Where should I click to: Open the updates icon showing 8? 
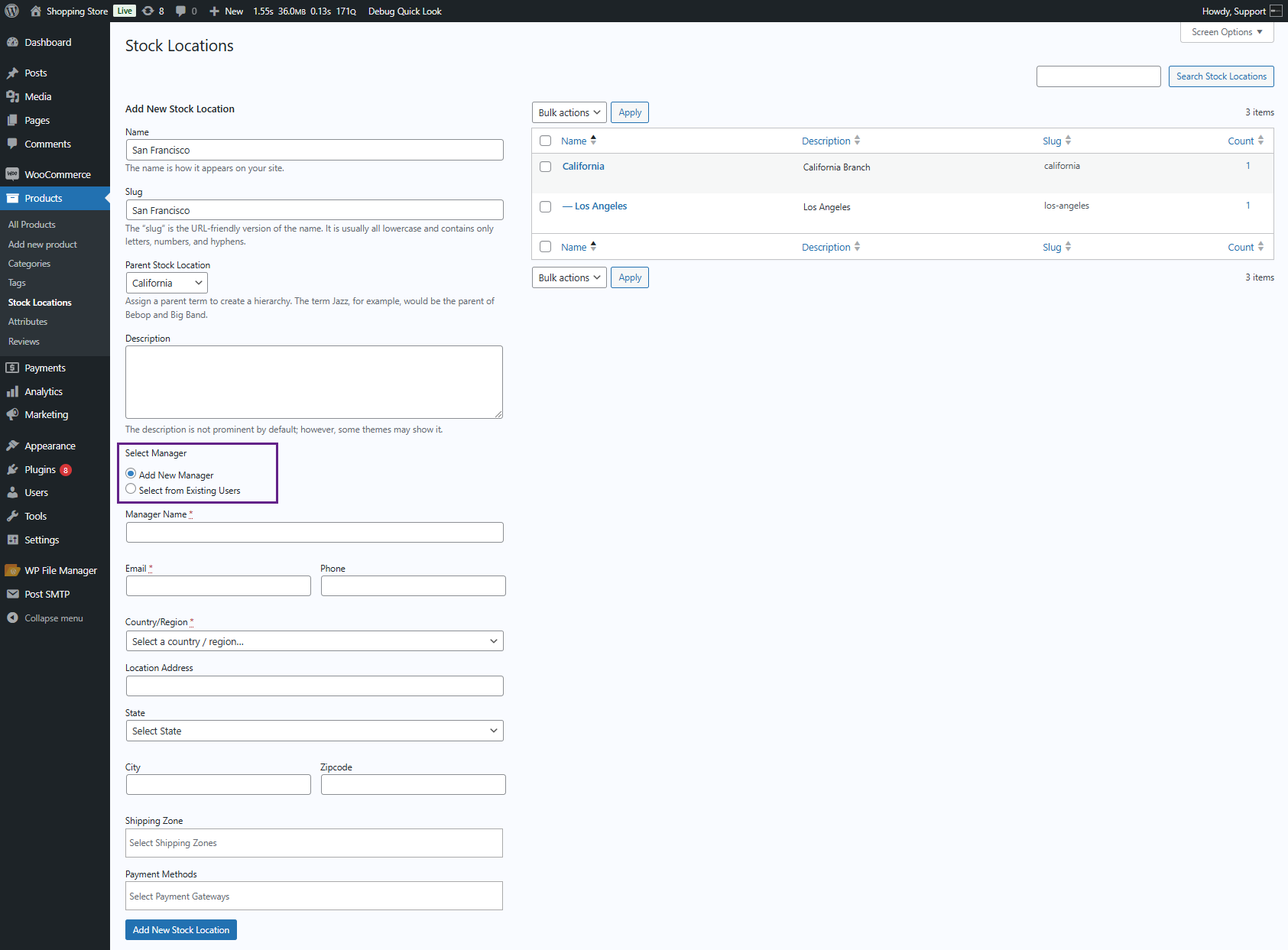point(148,11)
